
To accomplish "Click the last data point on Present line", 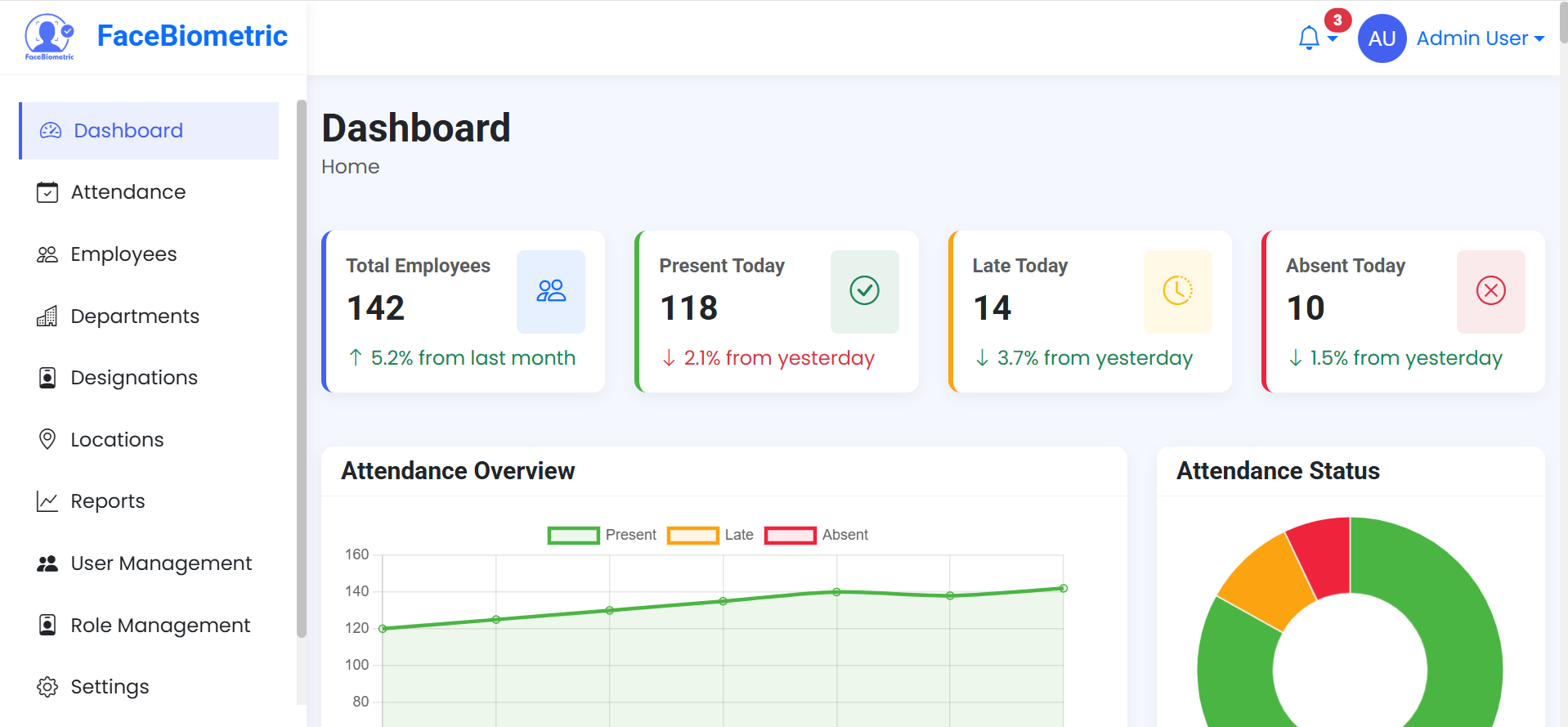I will (x=1064, y=589).
